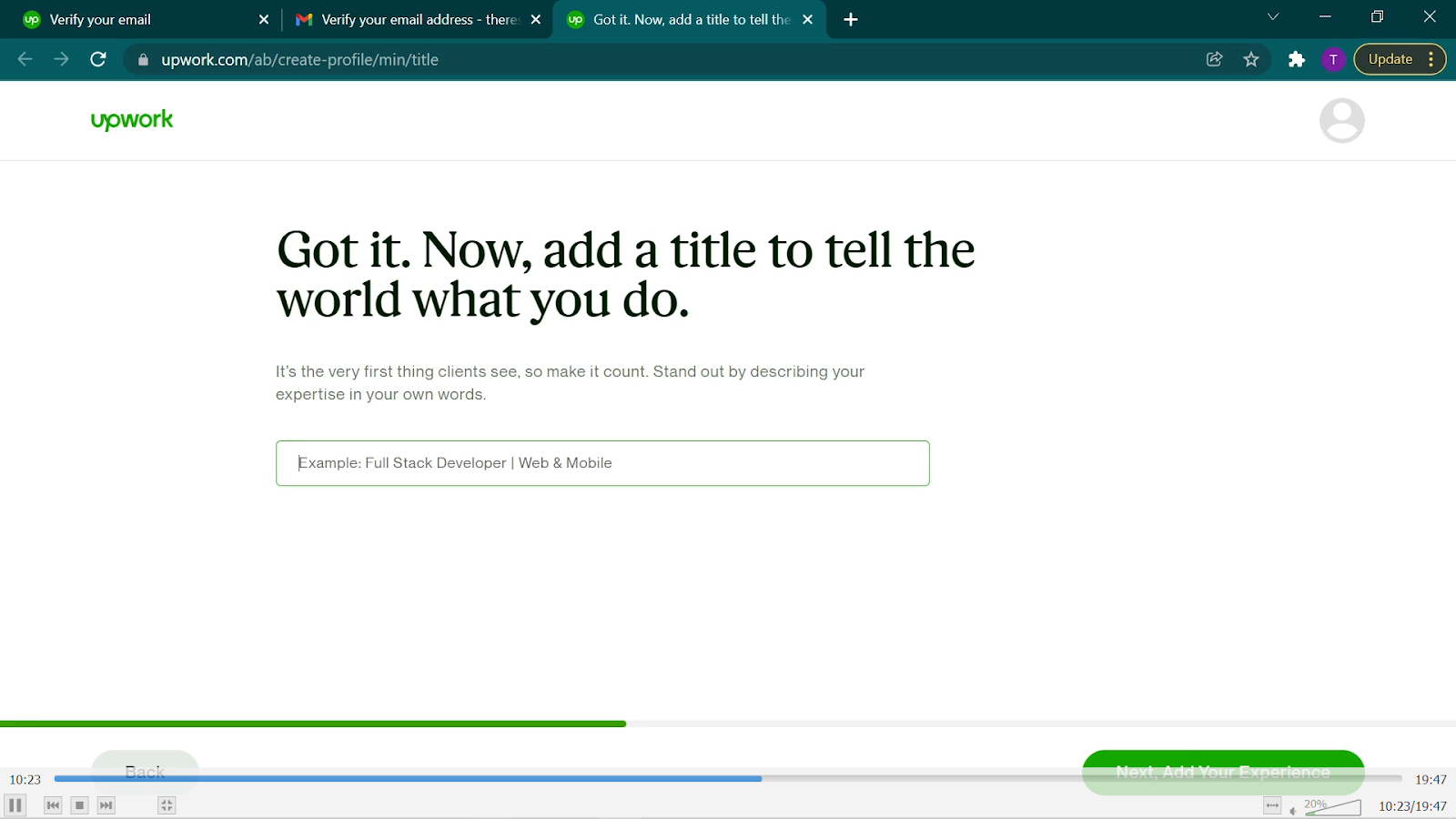Open the Chrome three-dot menu

pos(1431,59)
